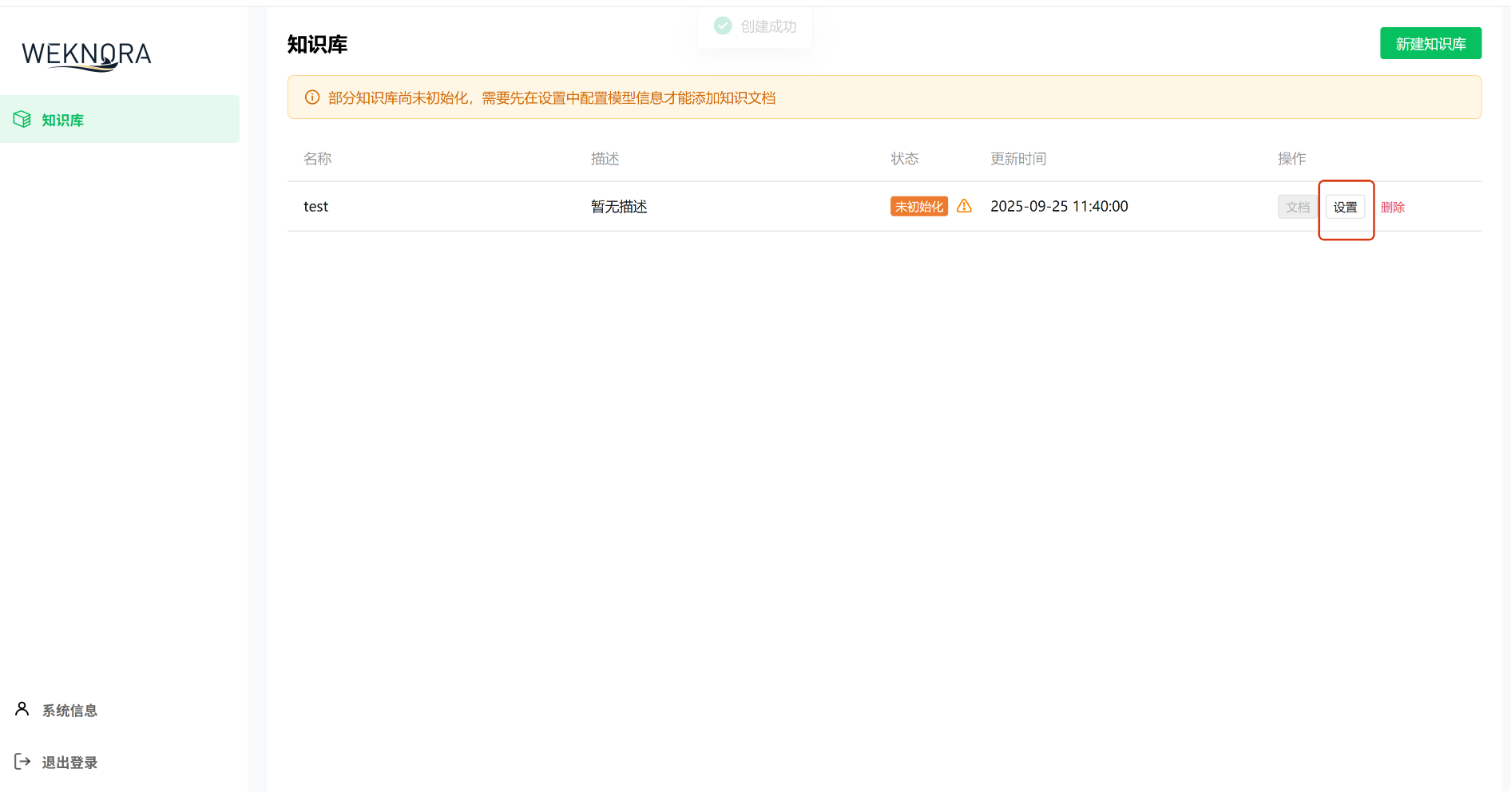This screenshot has height=792, width=1511.
Task: Select the knowledge base named test
Action: pos(316,206)
